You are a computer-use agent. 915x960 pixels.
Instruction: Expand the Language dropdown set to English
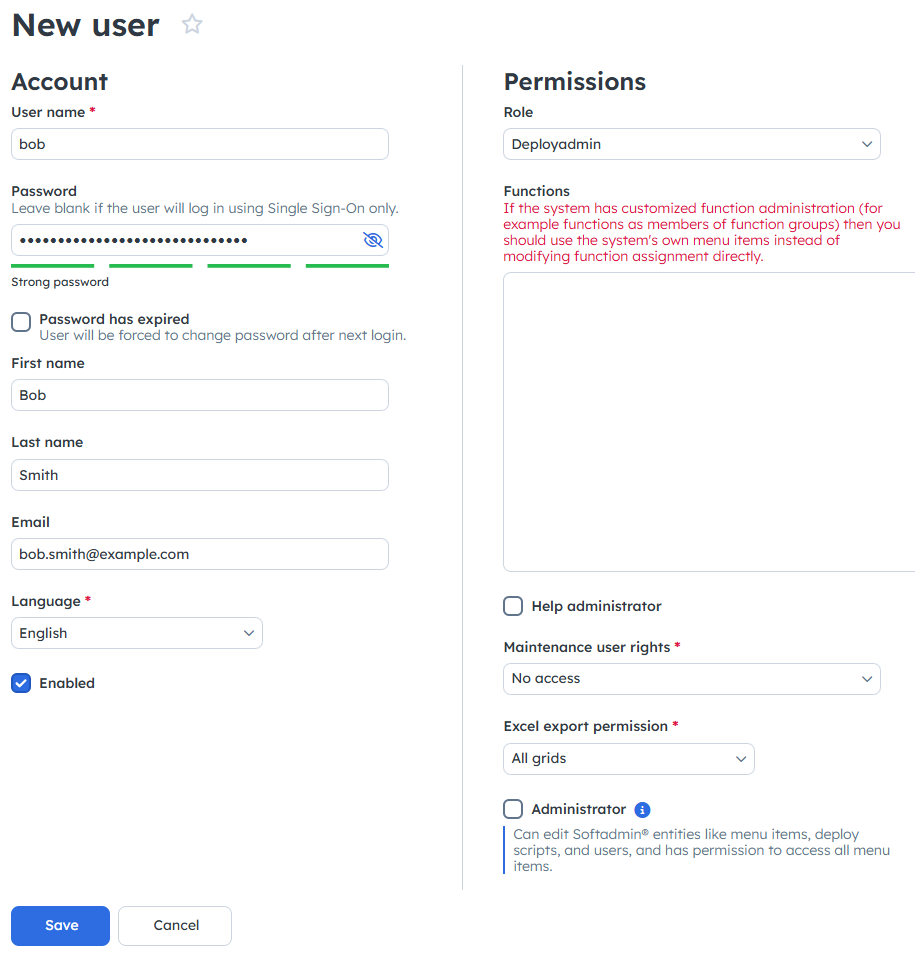click(137, 633)
